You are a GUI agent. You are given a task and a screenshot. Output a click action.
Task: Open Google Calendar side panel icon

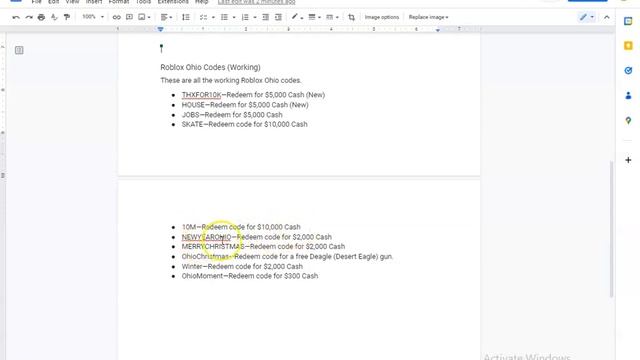(x=628, y=21)
